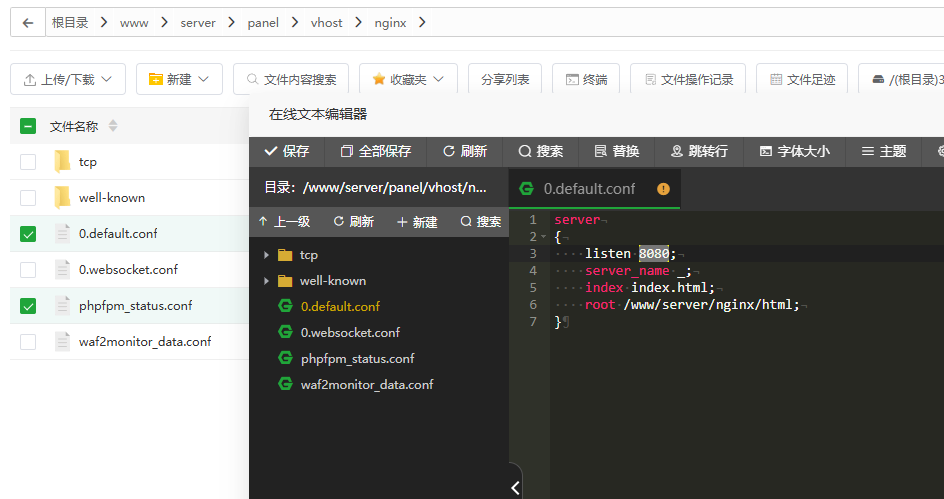Screen dimensions: 944x499
Task: Expand the chevron after nginx in the path
Action: 422,23
